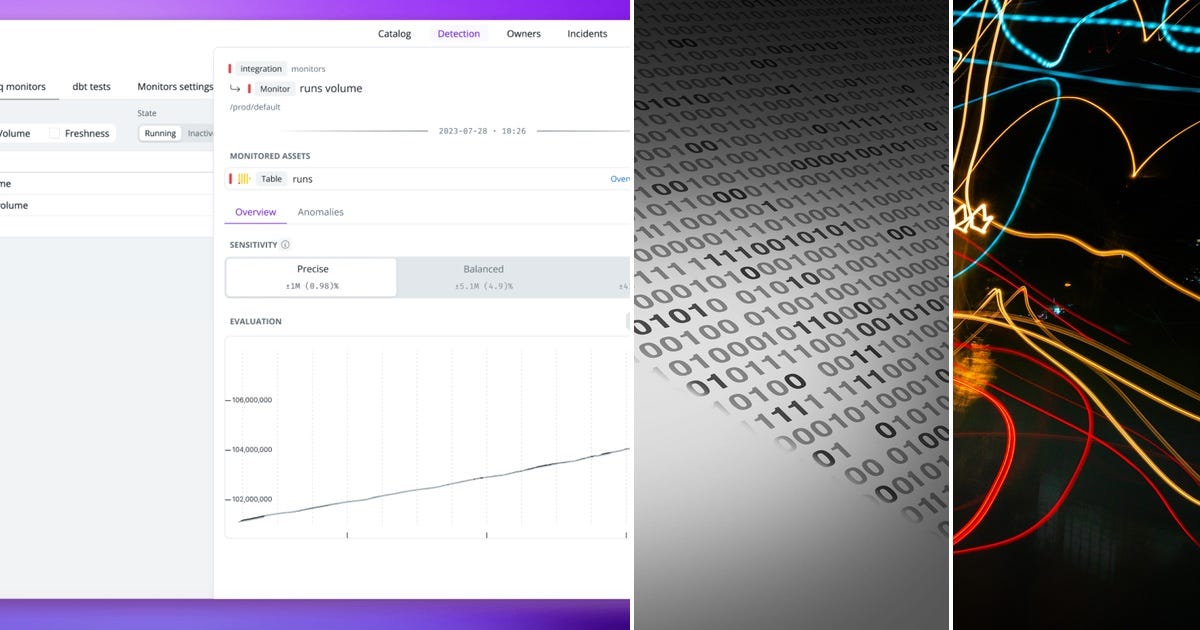Click the integration breadcrumb link
Screen dimensions: 1200x630
click(260, 68)
